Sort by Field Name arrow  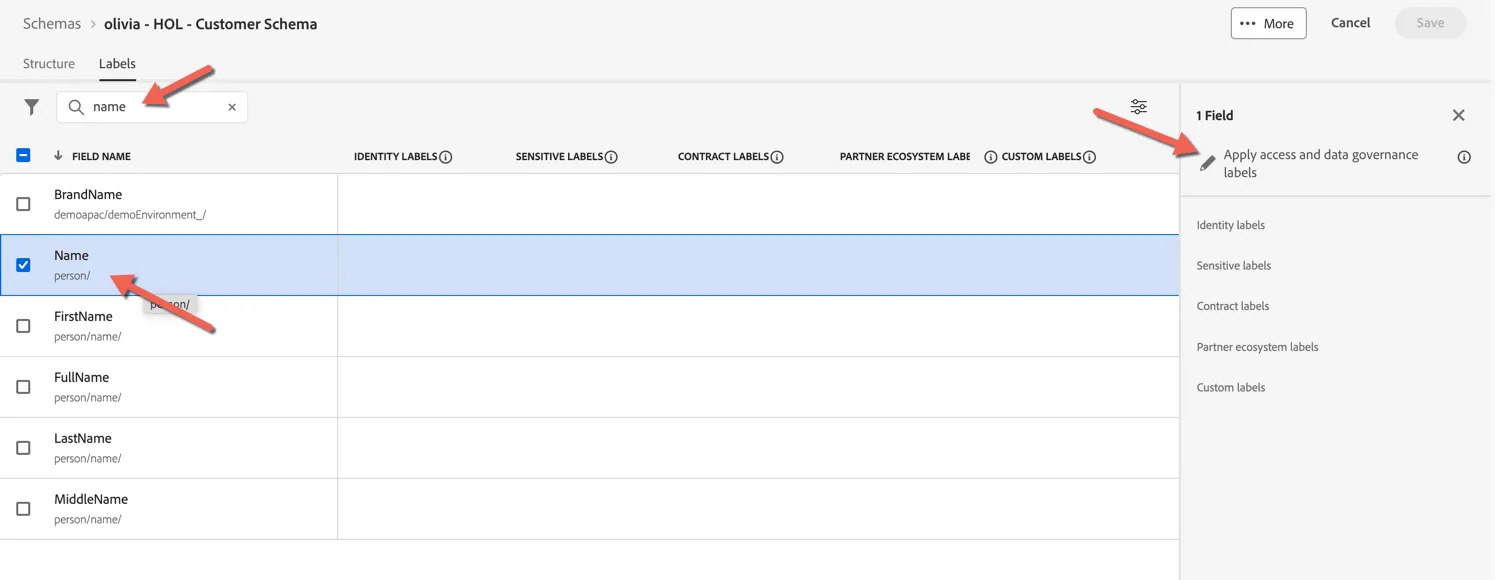pos(58,156)
